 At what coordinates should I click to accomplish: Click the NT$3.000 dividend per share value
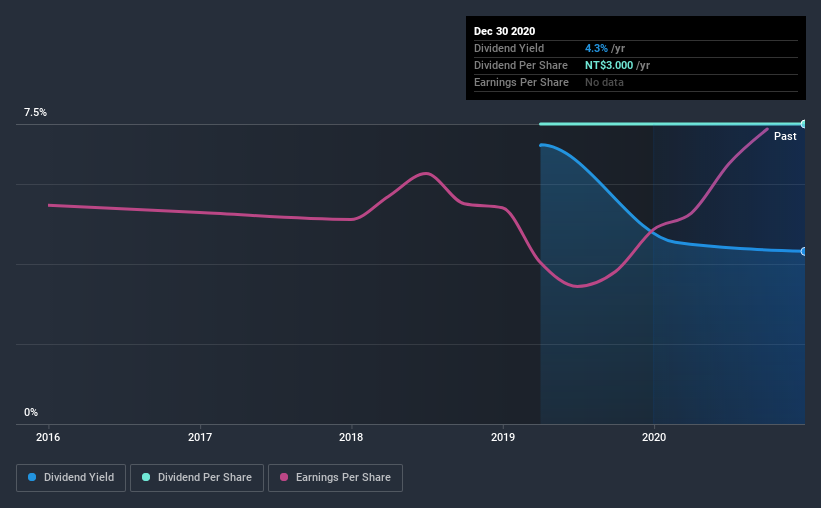click(x=609, y=65)
